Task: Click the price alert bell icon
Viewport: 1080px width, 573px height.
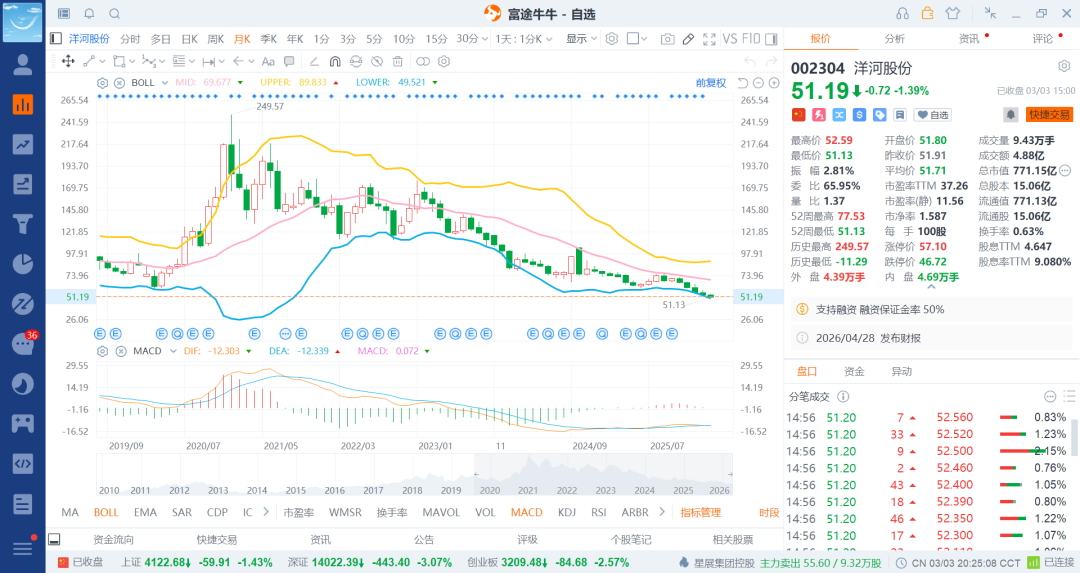Action: (1011, 115)
